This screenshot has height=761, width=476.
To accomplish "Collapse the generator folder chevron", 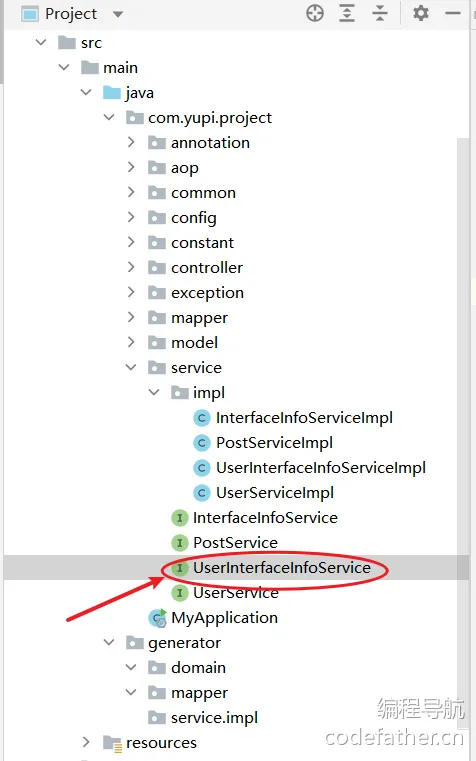I will click(x=109, y=643).
